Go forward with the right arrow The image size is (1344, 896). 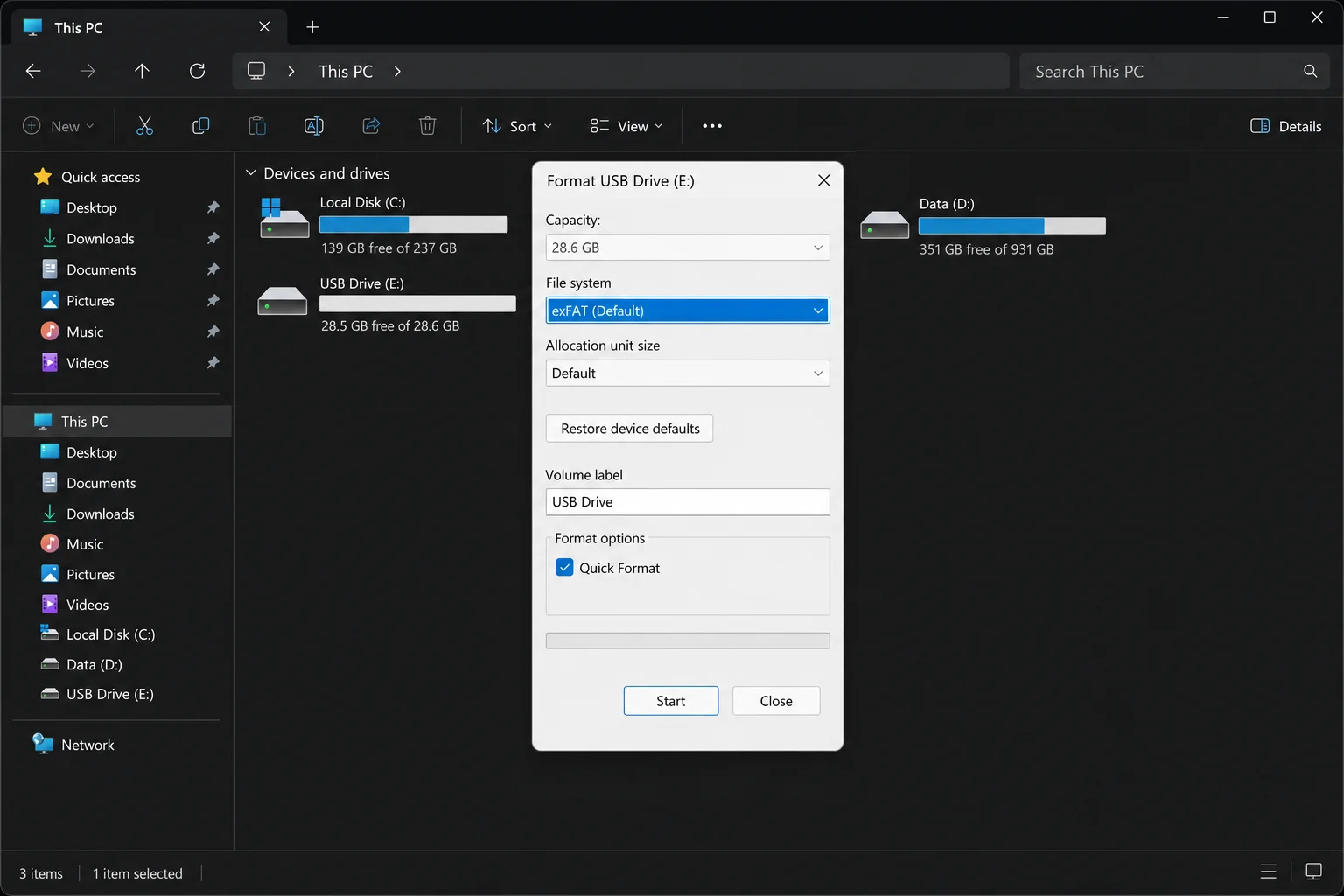coord(87,71)
